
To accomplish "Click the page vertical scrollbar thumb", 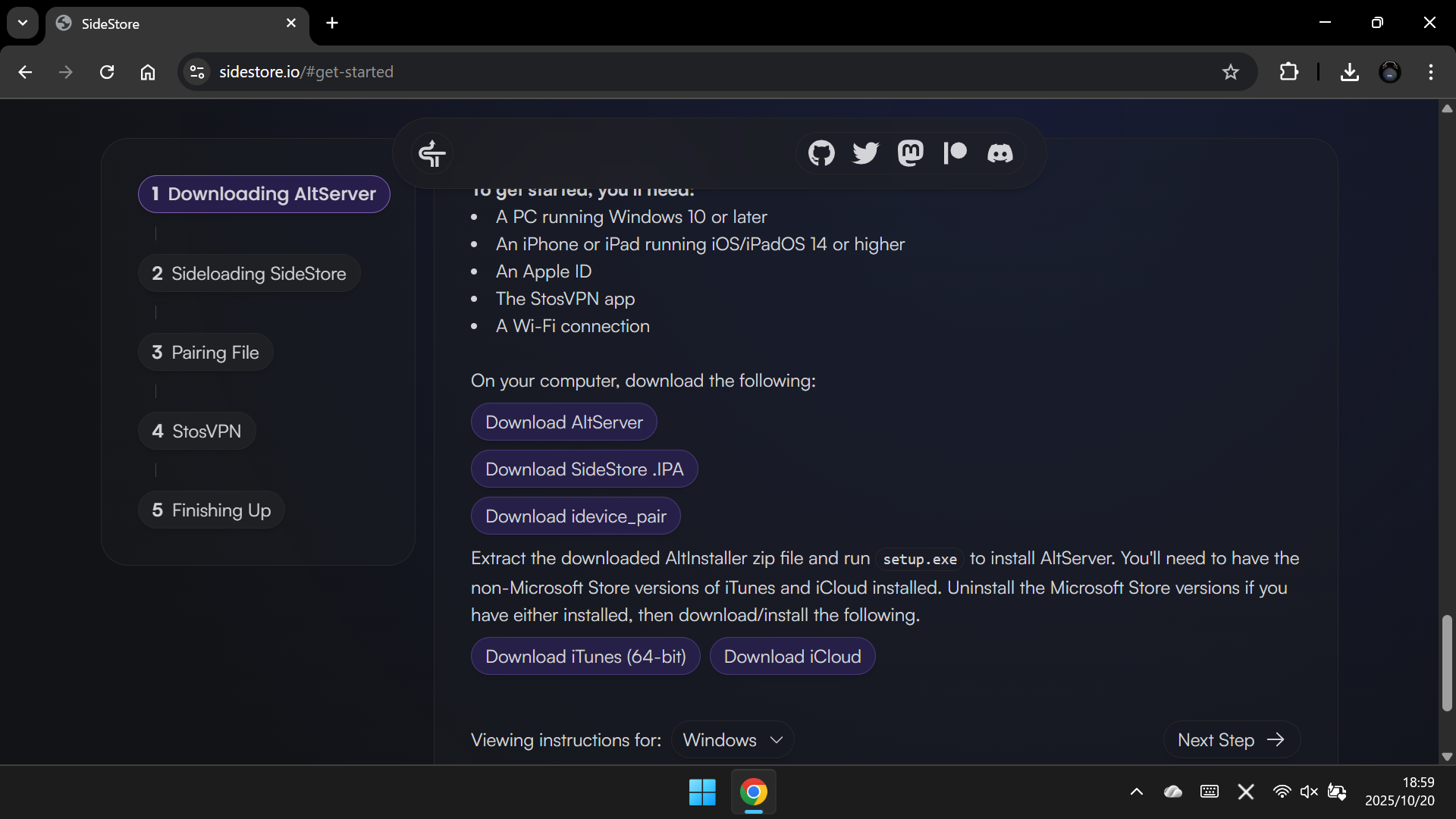I will pyautogui.click(x=1447, y=663).
